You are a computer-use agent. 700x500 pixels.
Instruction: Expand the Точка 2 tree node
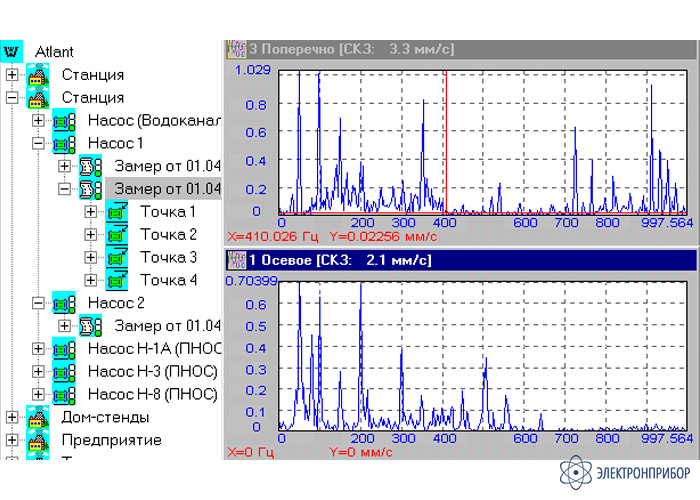coord(91,235)
